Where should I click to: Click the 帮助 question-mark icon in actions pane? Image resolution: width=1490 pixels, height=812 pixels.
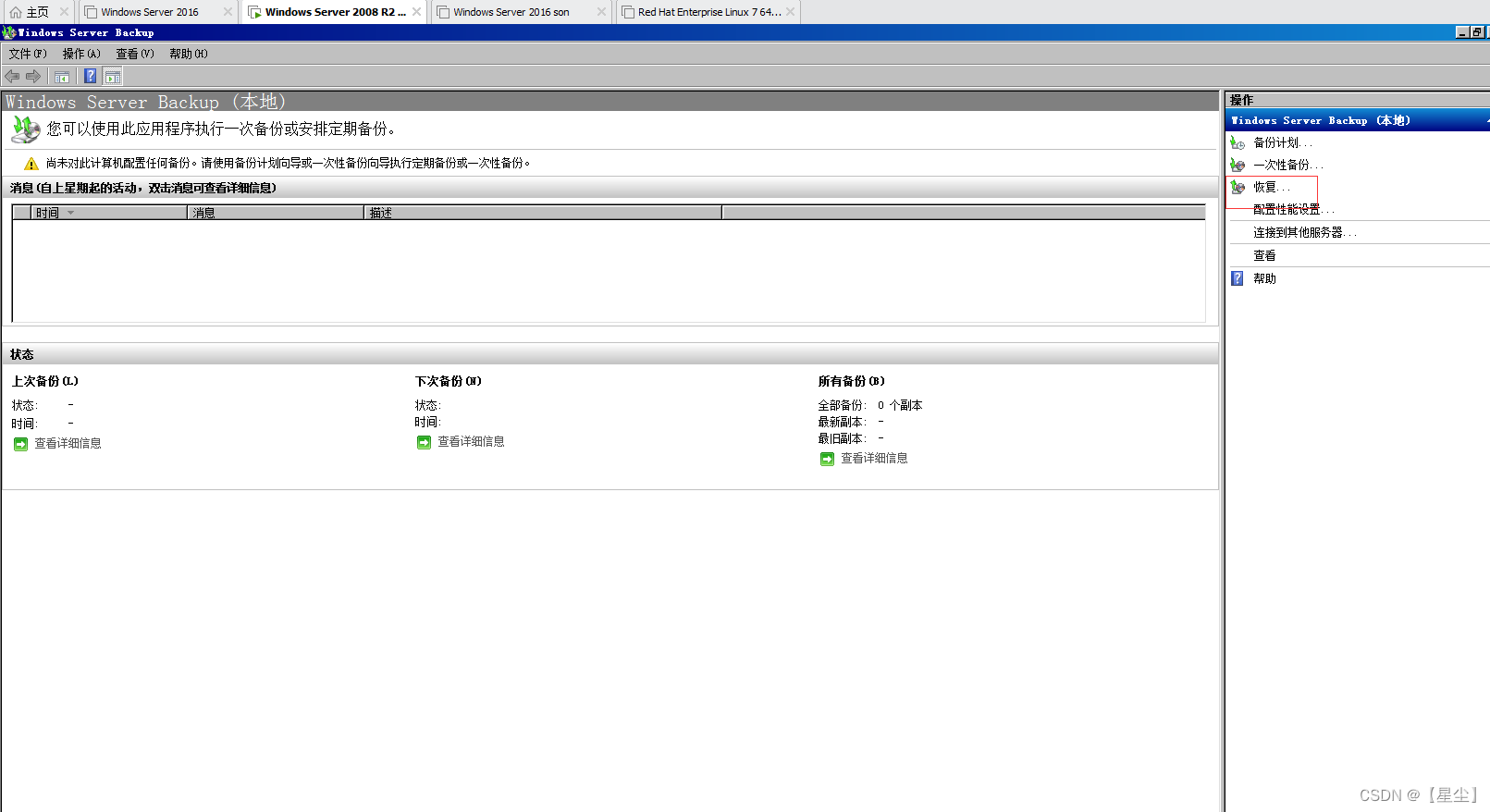[x=1238, y=278]
